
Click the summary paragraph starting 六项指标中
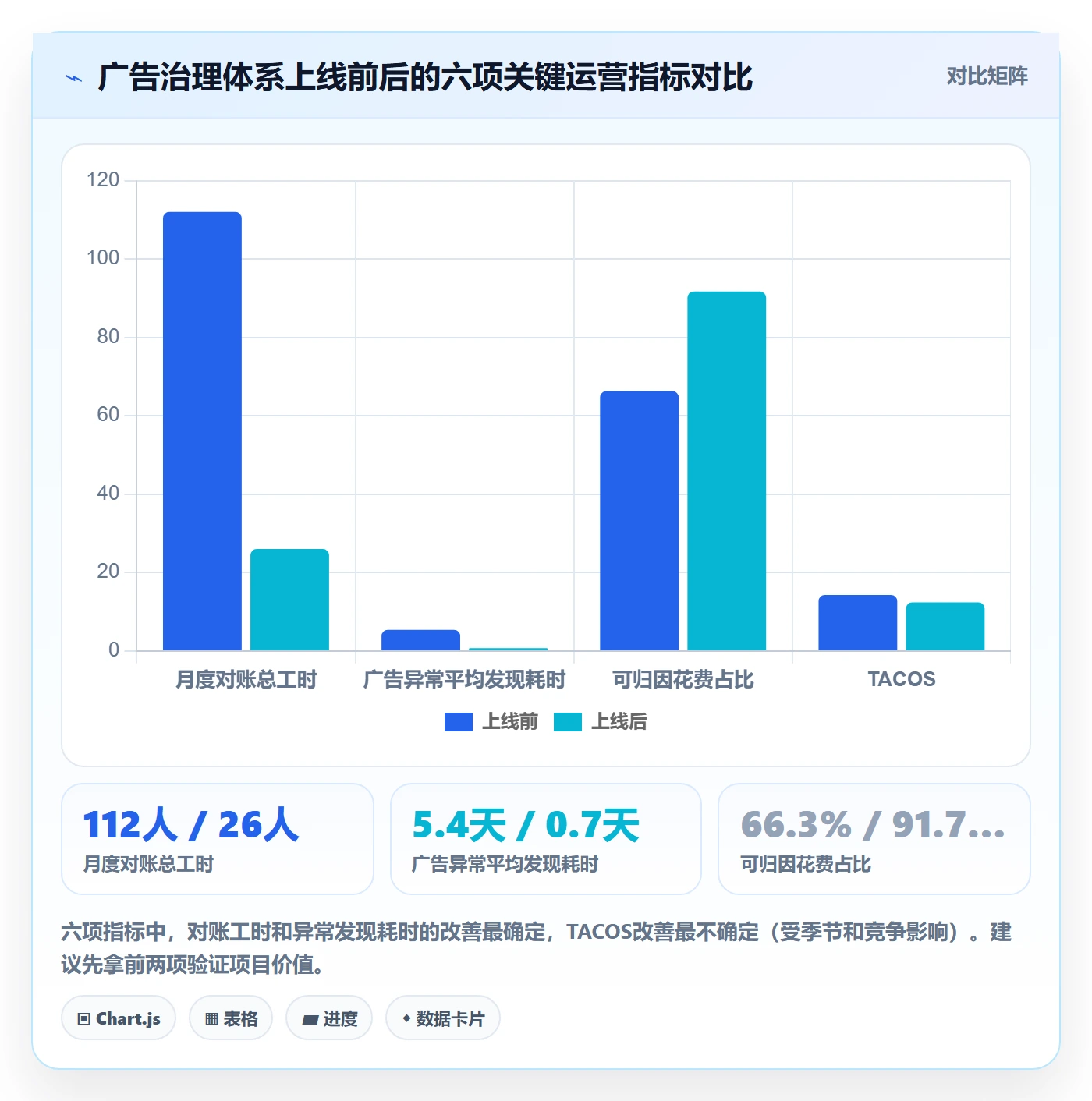[x=537, y=948]
